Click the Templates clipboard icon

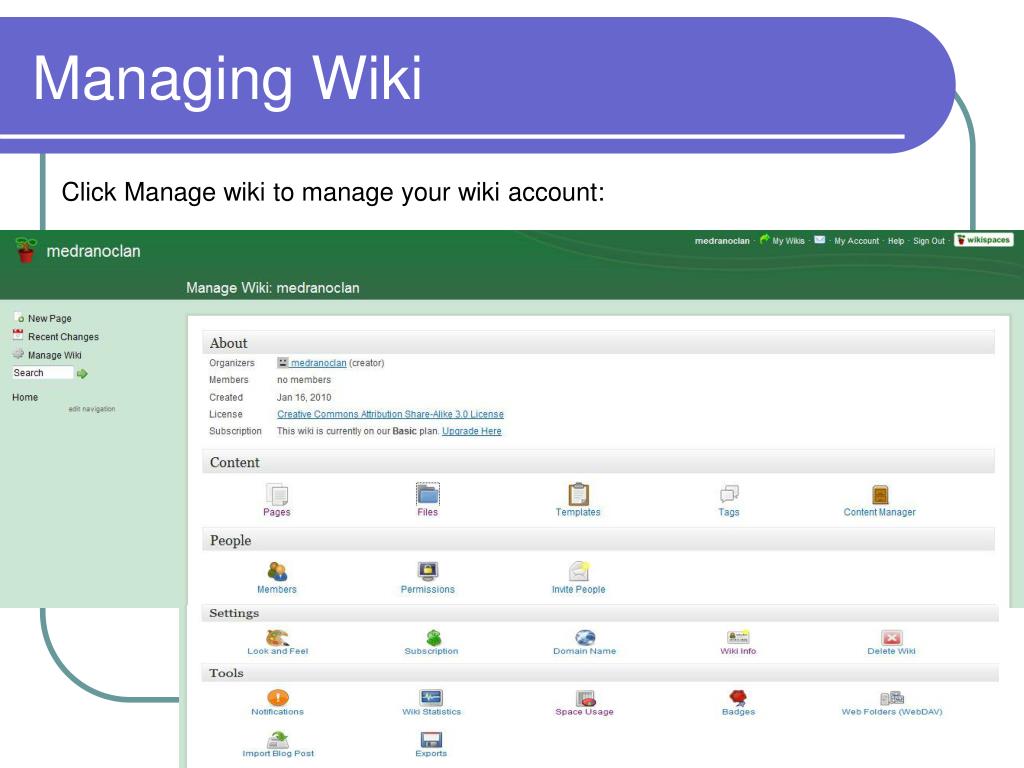(578, 494)
